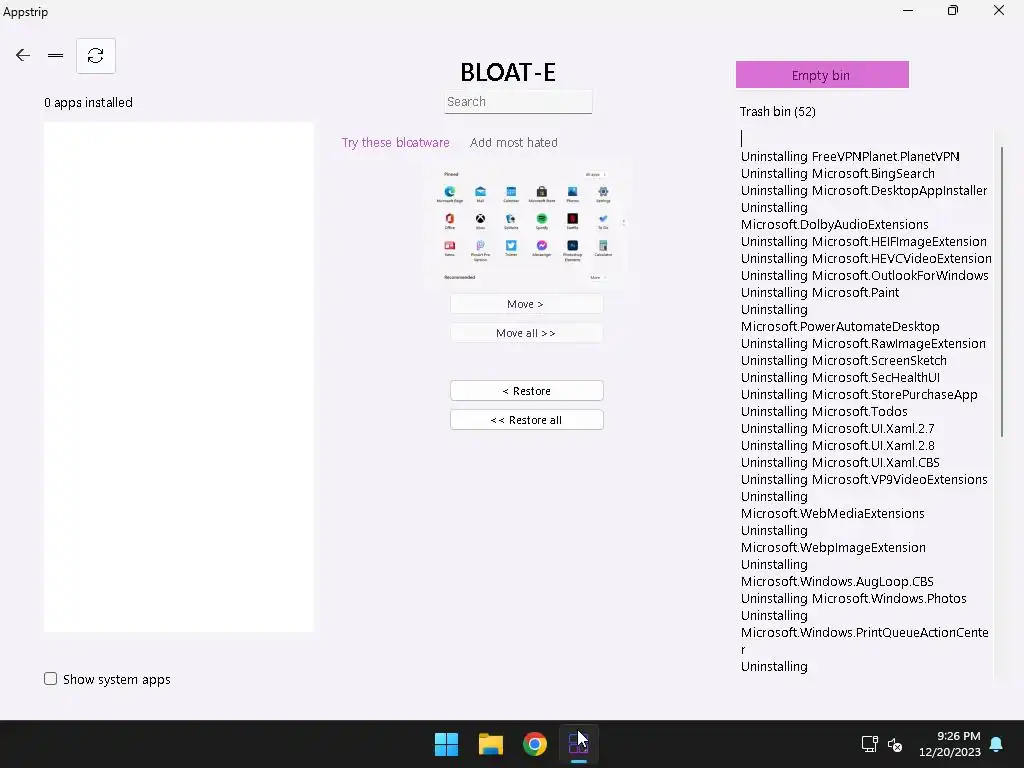Click the muted volume tray icon
Screen dimensions: 1024x768
895,744
